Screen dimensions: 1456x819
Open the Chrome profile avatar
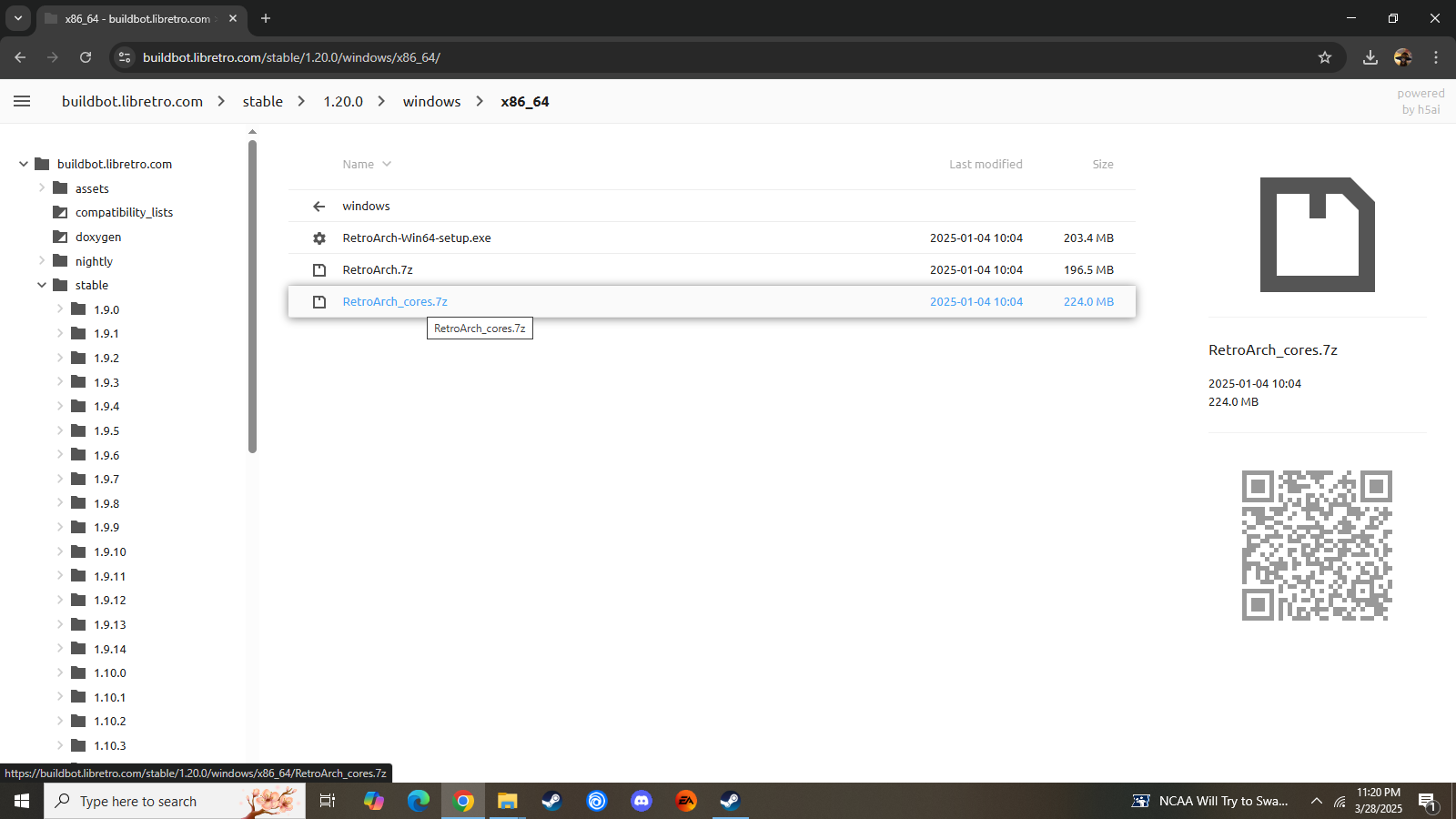click(x=1403, y=57)
